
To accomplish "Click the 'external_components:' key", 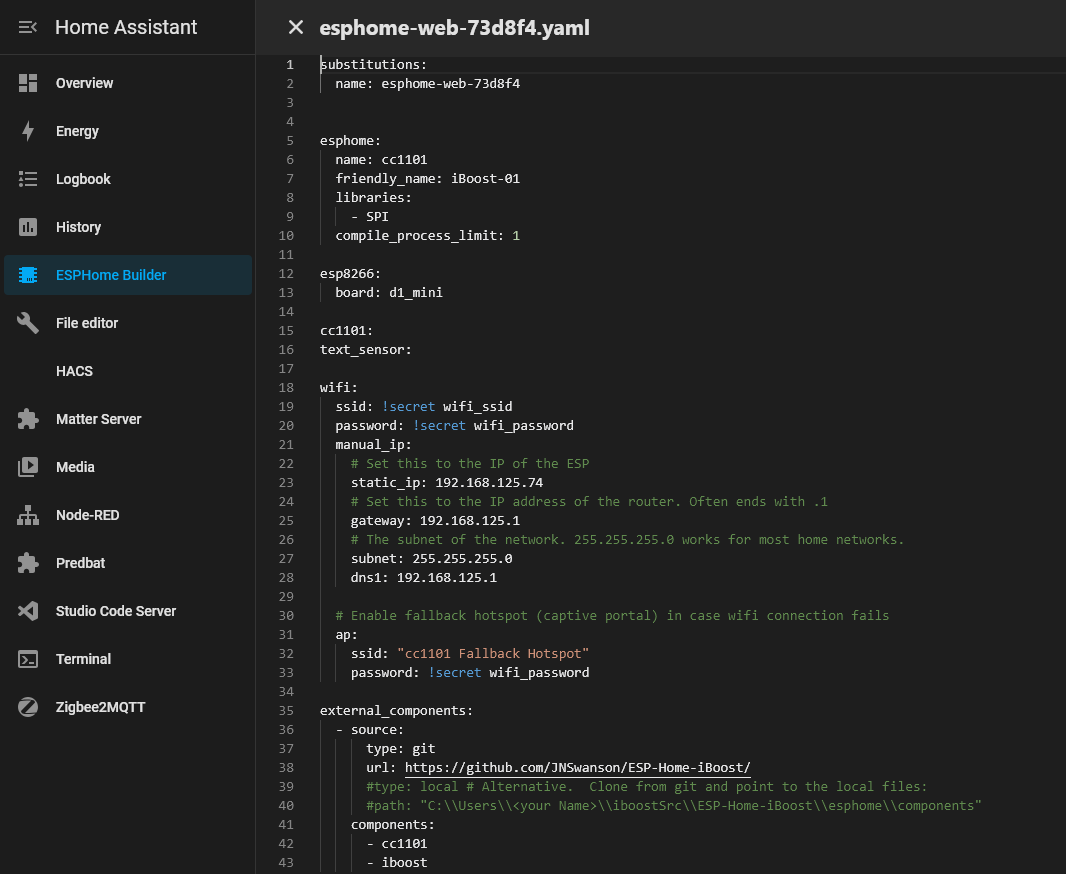I will tap(396, 711).
